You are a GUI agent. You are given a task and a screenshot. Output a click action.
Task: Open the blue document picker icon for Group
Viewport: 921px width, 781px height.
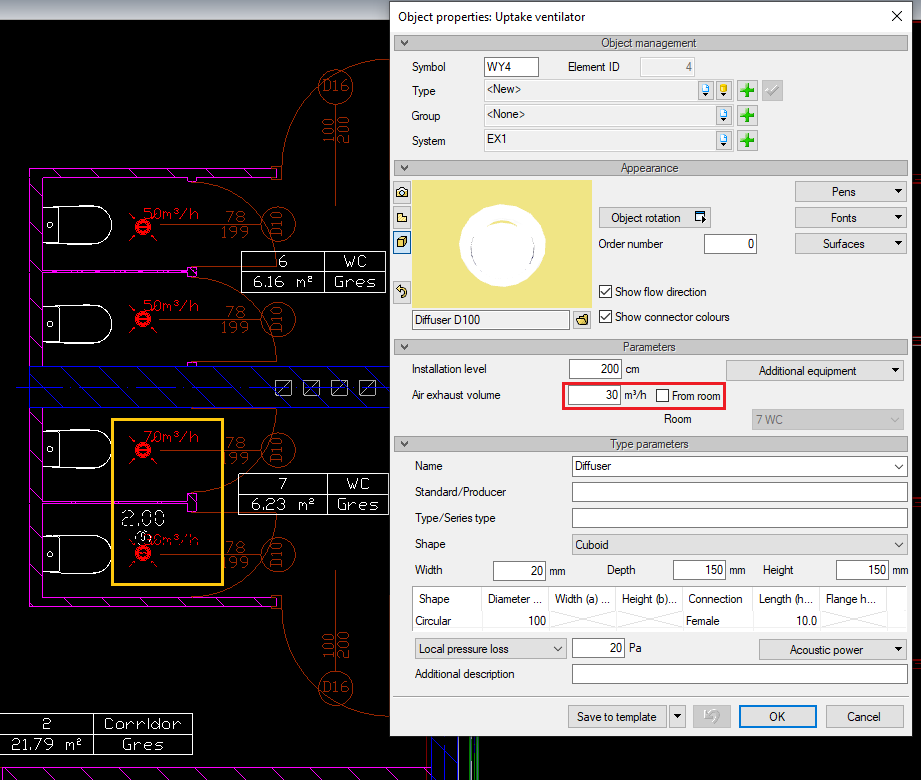click(724, 115)
